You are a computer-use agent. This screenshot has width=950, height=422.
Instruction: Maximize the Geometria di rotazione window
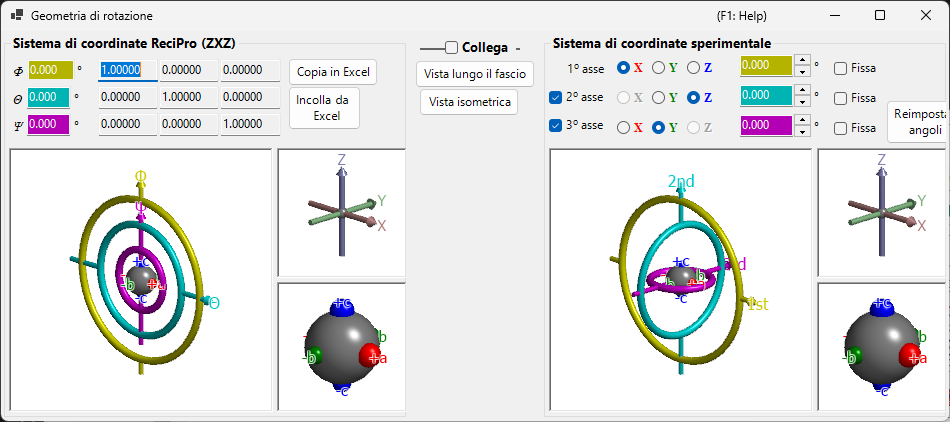[880, 16]
